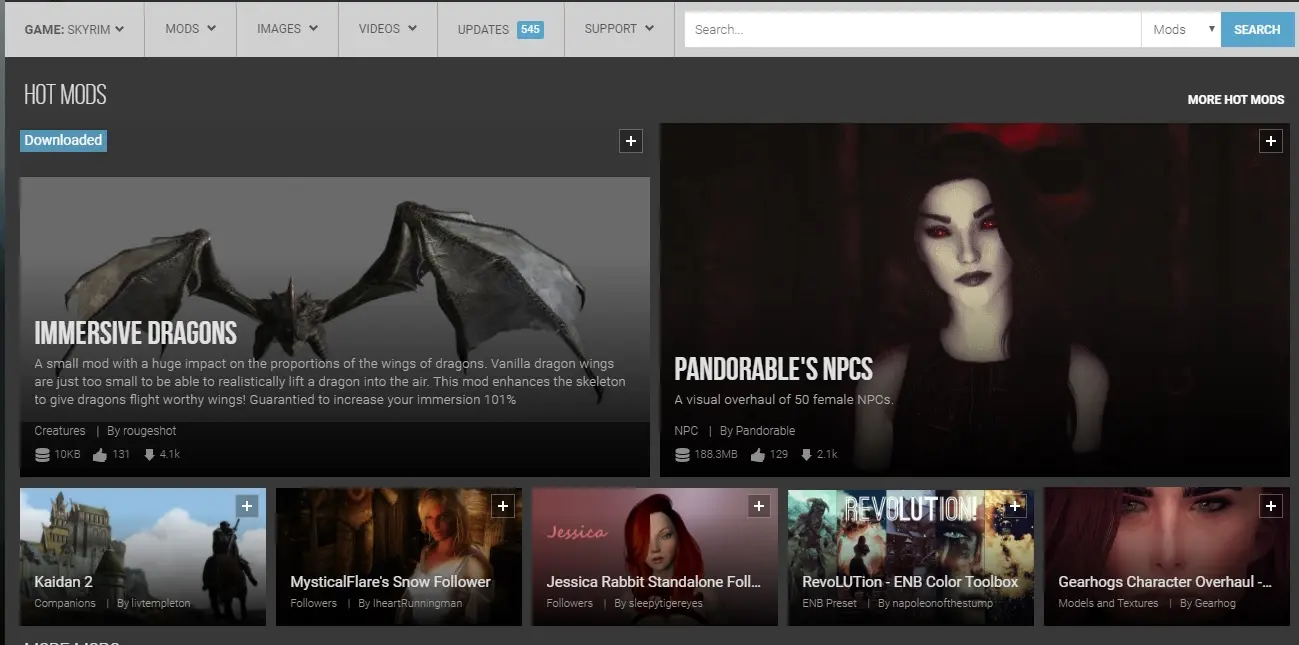1299x645 pixels.
Task: Click the Downloaded label badge
Action: (63, 140)
